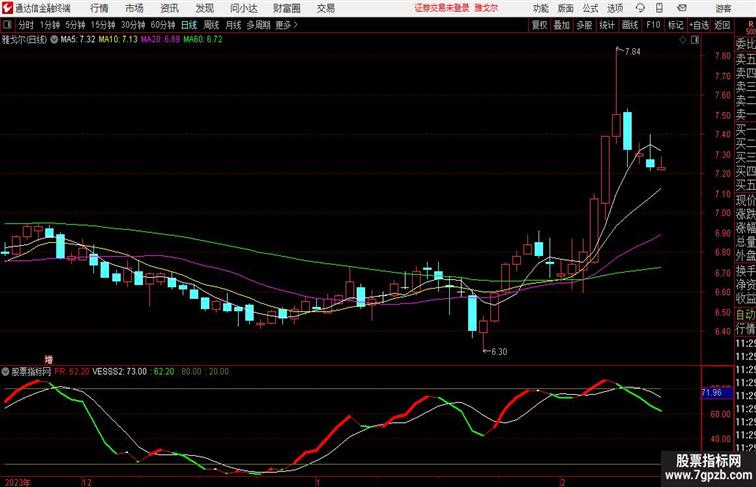The height and width of the screenshot is (487, 756).
Task: Click the 通达信 red logo icon
Action: click(7, 8)
